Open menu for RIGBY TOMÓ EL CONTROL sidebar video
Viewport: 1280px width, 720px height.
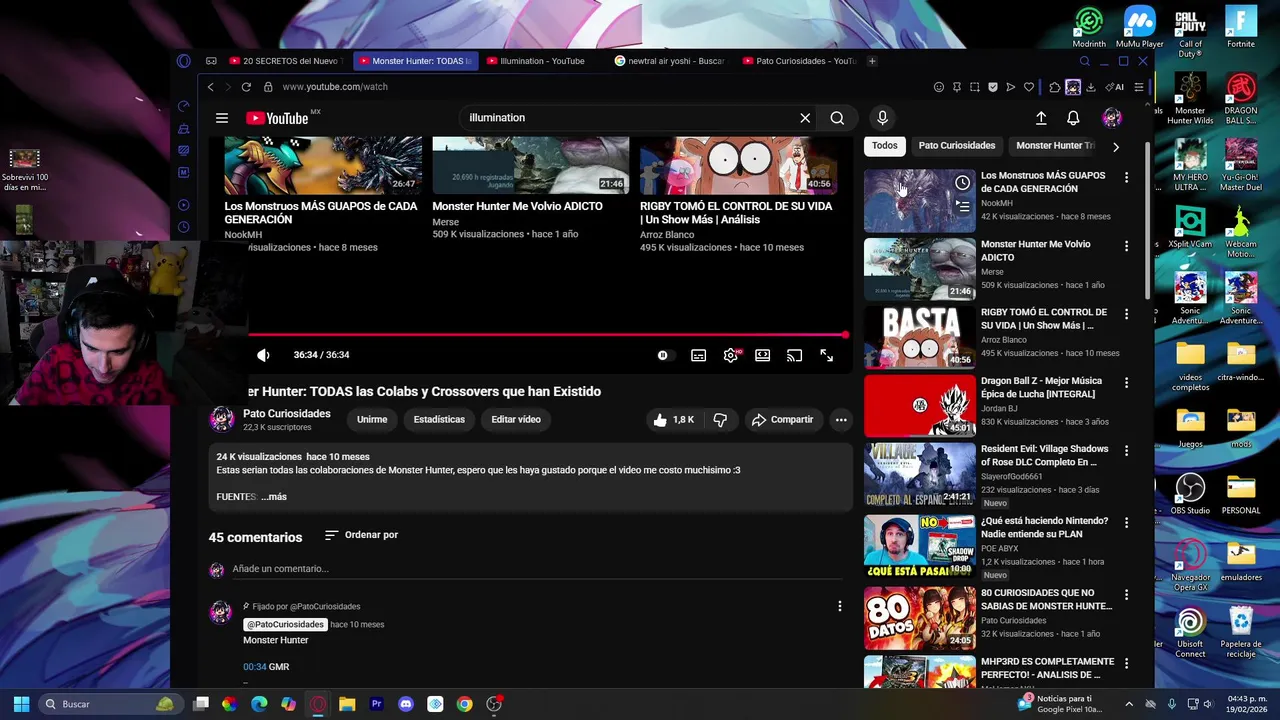pos(1126,314)
